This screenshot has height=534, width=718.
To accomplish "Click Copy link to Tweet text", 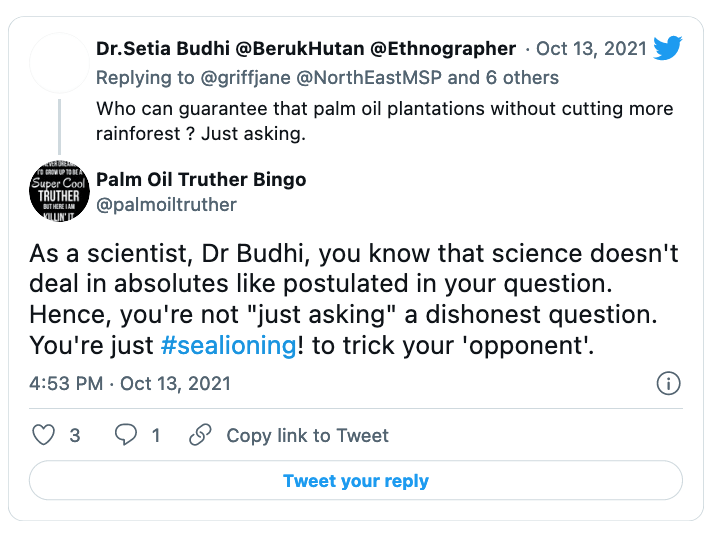I will point(307,435).
